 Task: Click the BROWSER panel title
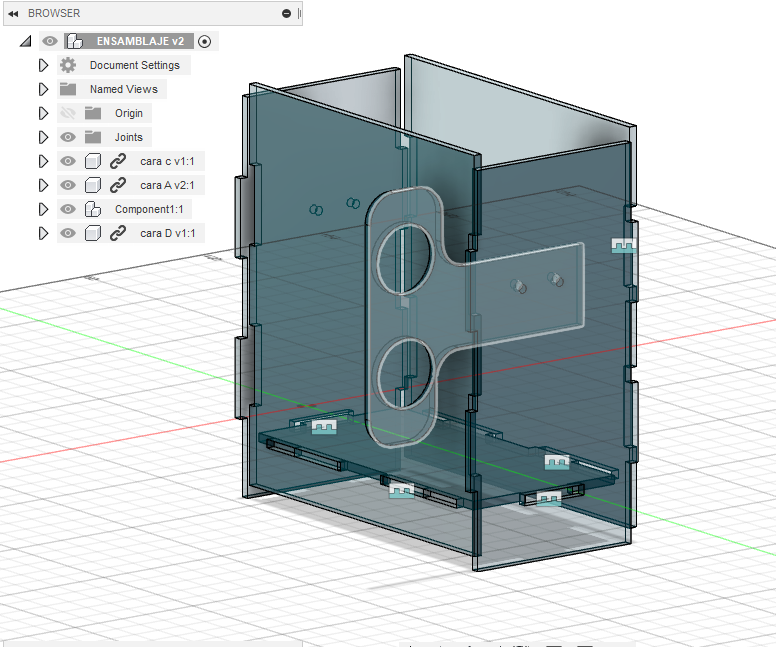54,13
